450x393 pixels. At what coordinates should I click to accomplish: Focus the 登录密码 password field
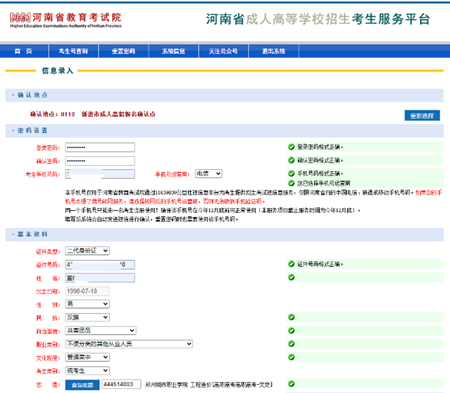(100, 147)
